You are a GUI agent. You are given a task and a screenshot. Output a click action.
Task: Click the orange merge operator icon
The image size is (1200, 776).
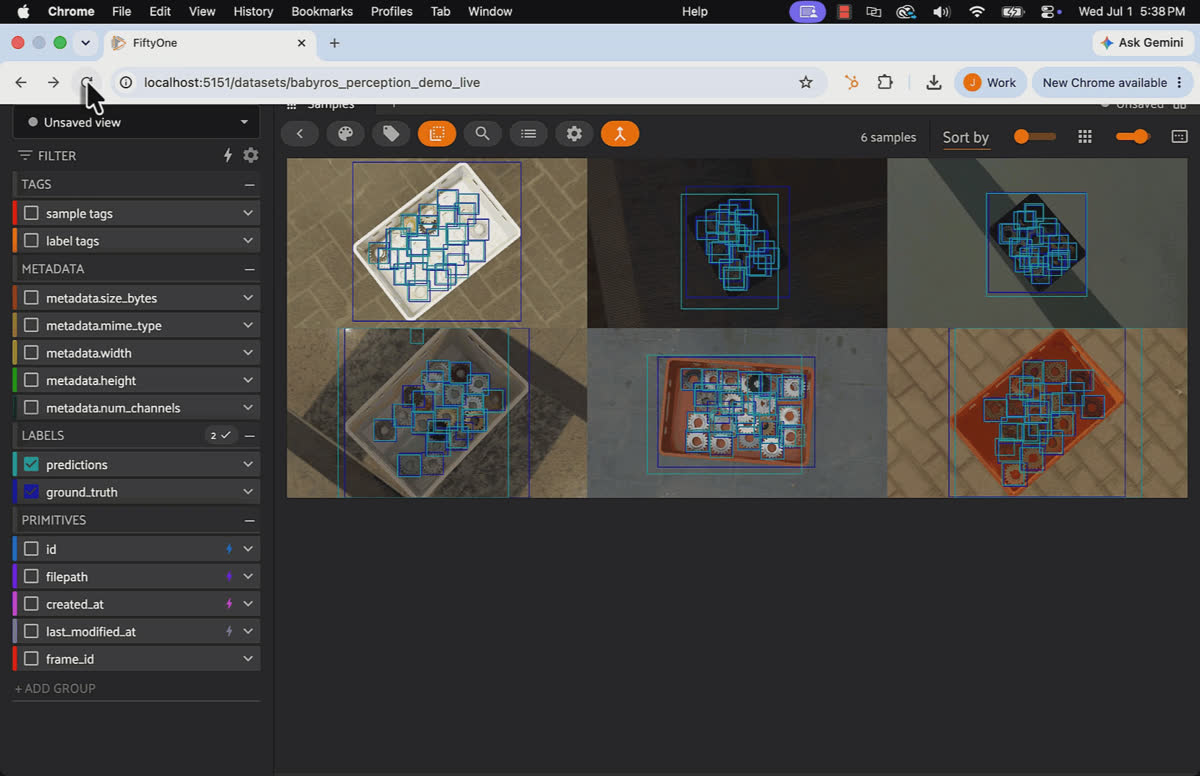pyautogui.click(x=620, y=134)
